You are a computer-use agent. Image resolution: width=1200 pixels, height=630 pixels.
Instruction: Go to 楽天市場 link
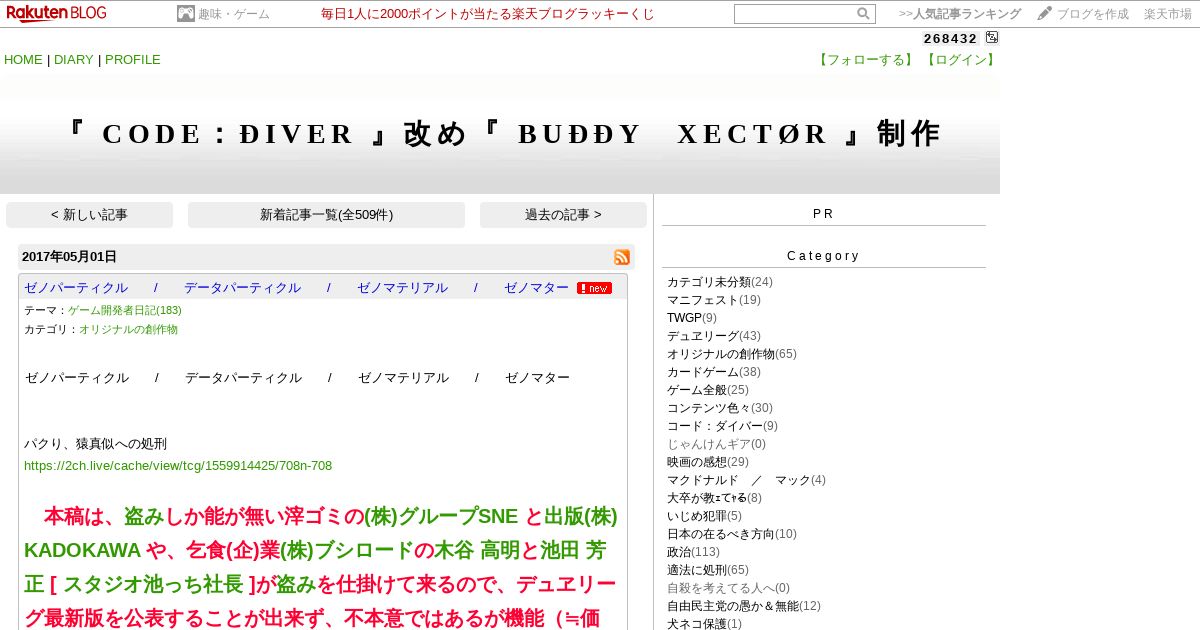click(x=1168, y=14)
